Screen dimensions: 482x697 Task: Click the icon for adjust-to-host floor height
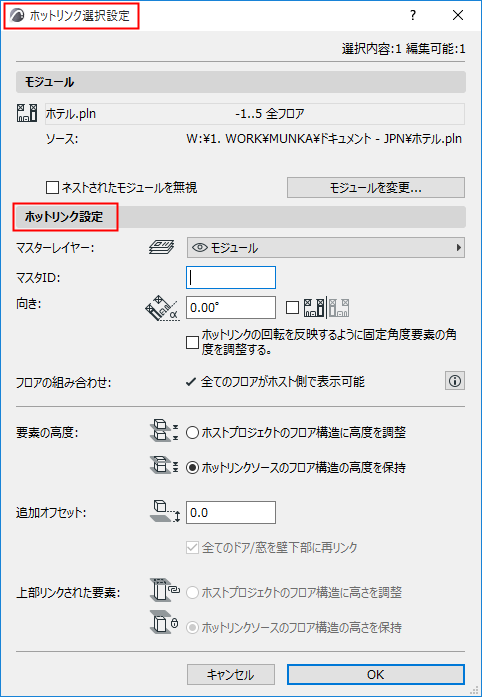click(x=164, y=431)
